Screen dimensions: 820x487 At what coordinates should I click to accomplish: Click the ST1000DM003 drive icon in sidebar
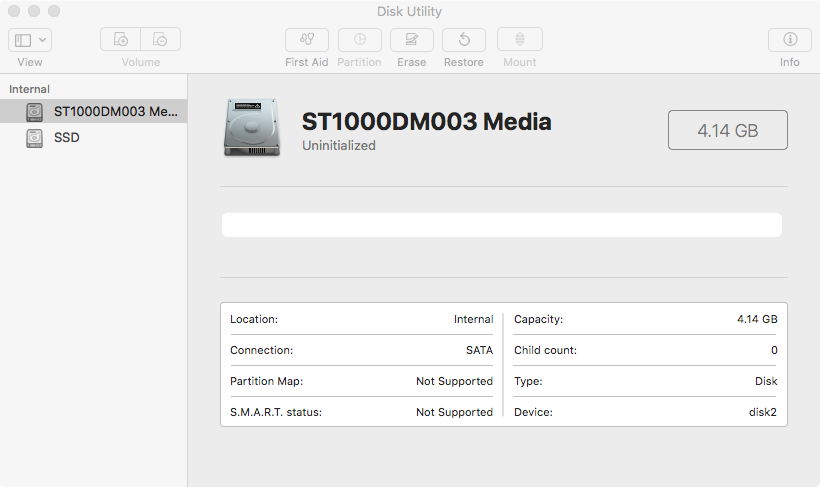pos(35,112)
